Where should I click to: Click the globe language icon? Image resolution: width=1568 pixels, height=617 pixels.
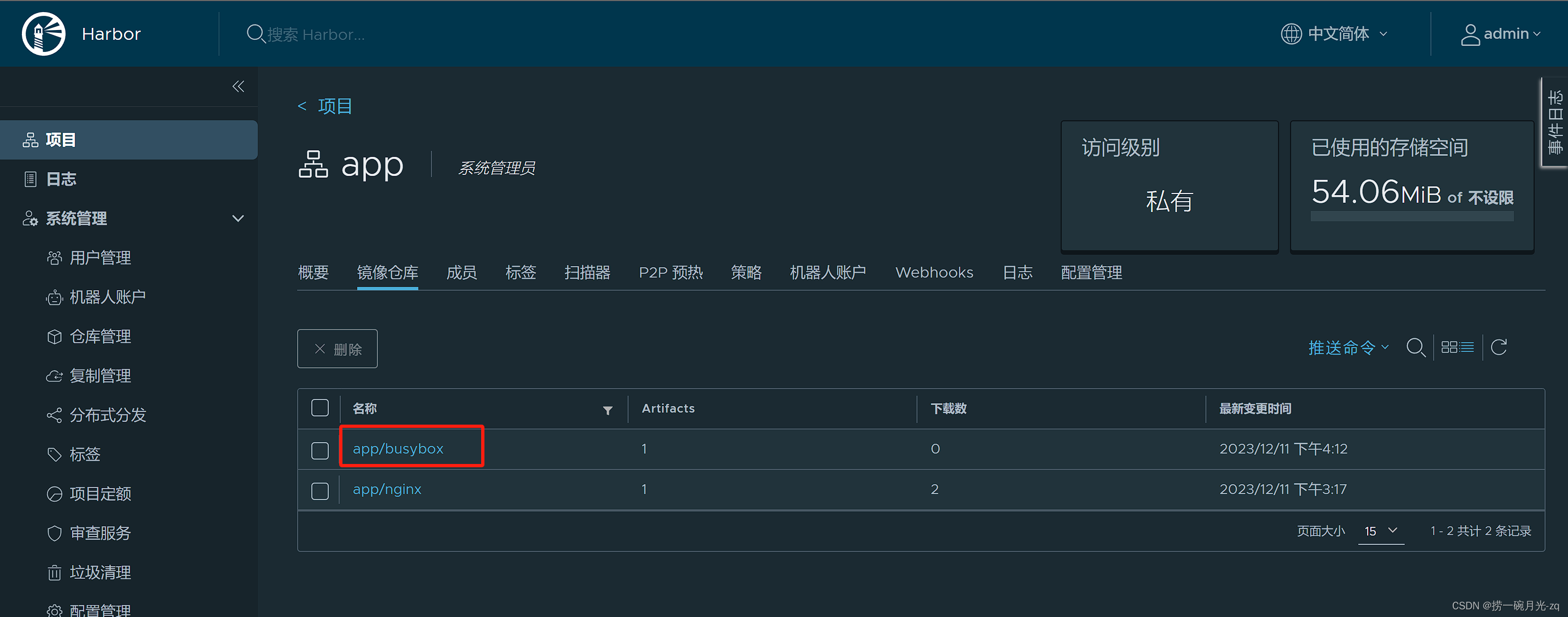click(x=1291, y=33)
